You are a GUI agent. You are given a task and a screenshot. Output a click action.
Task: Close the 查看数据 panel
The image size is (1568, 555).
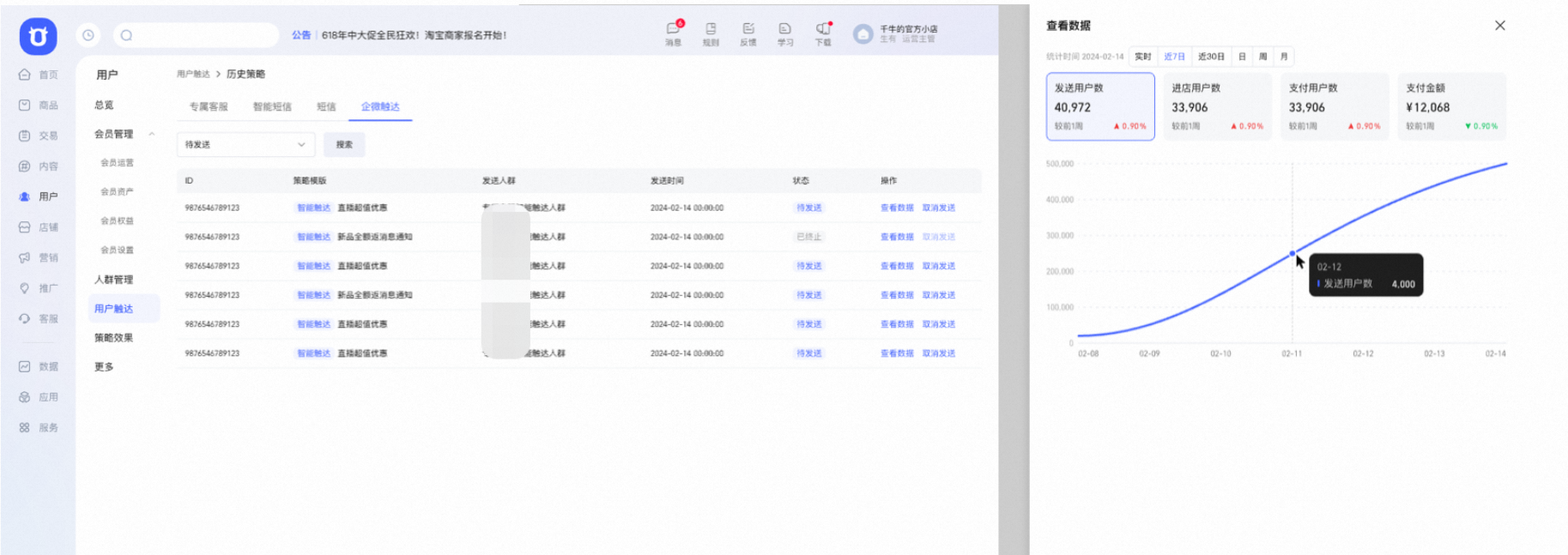pos(1500,26)
